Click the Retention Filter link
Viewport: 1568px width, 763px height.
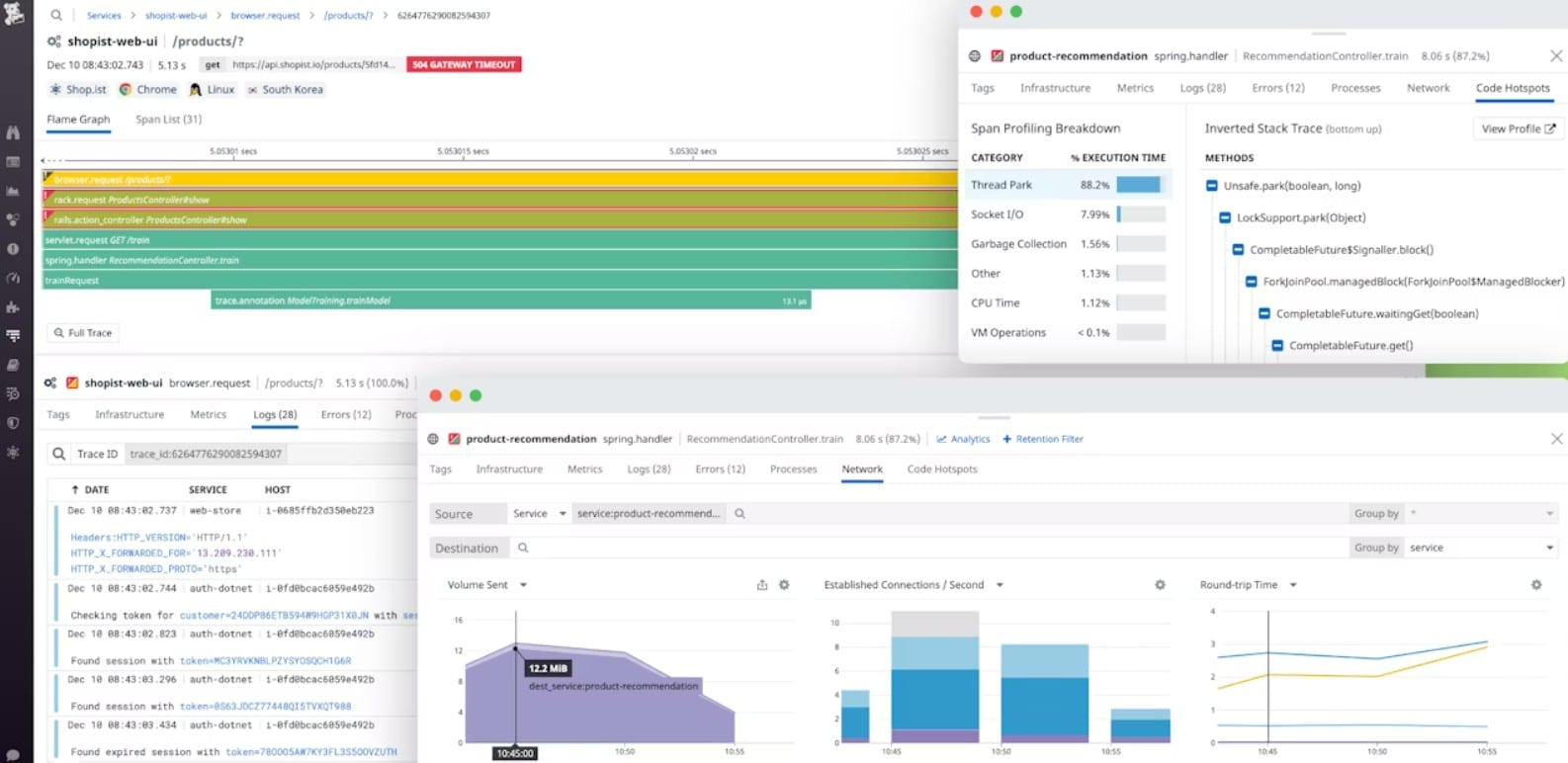coord(1043,439)
